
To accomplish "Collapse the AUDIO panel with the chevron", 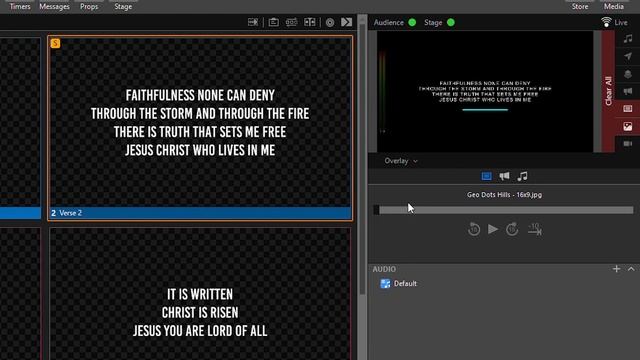I will point(631,269).
